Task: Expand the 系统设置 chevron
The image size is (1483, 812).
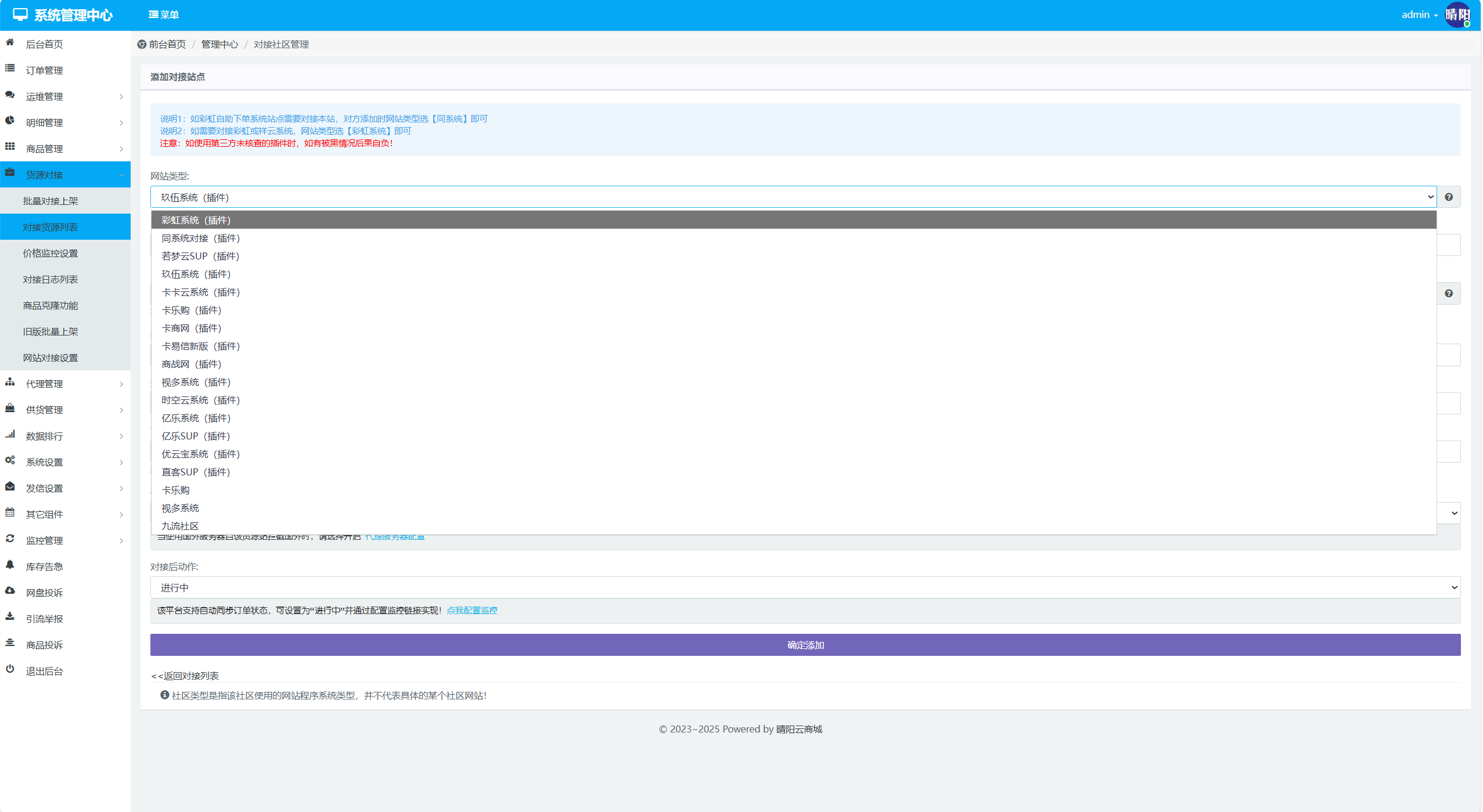Action: [x=121, y=462]
